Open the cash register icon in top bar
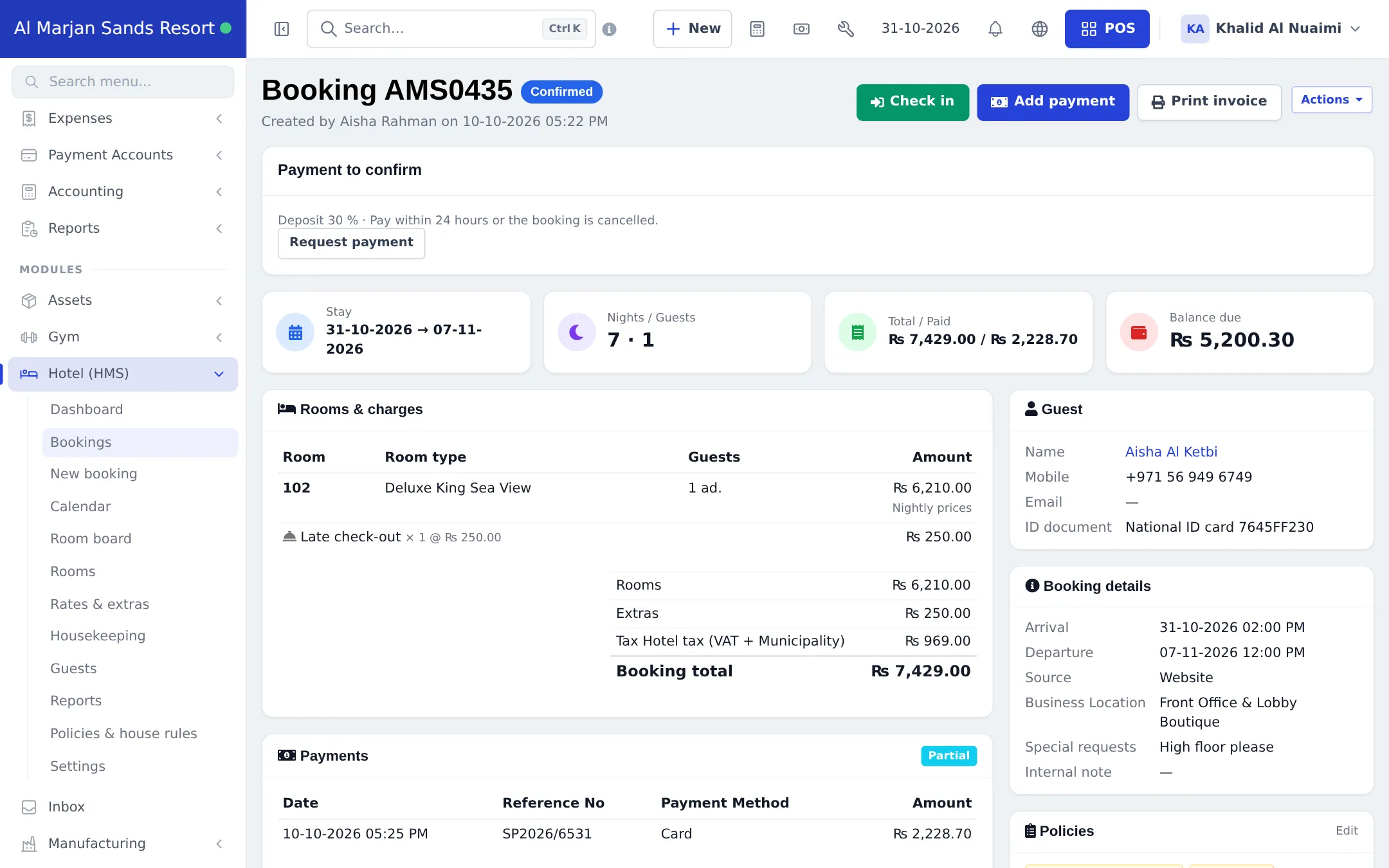 [801, 29]
